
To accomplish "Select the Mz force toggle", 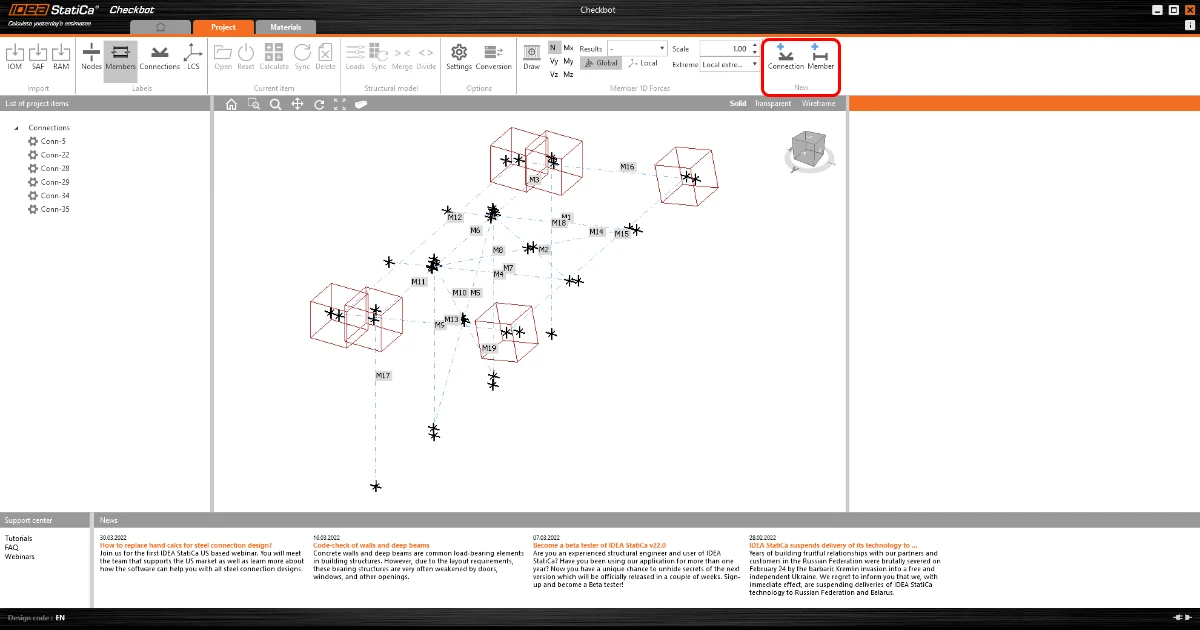I will 568,74.
